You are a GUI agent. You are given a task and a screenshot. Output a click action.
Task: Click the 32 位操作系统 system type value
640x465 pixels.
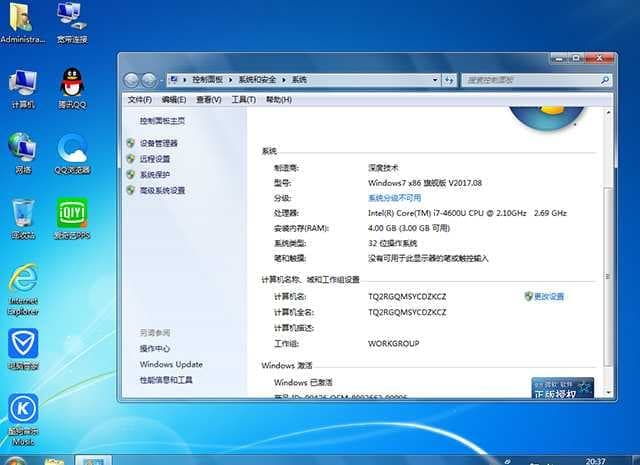coord(392,243)
